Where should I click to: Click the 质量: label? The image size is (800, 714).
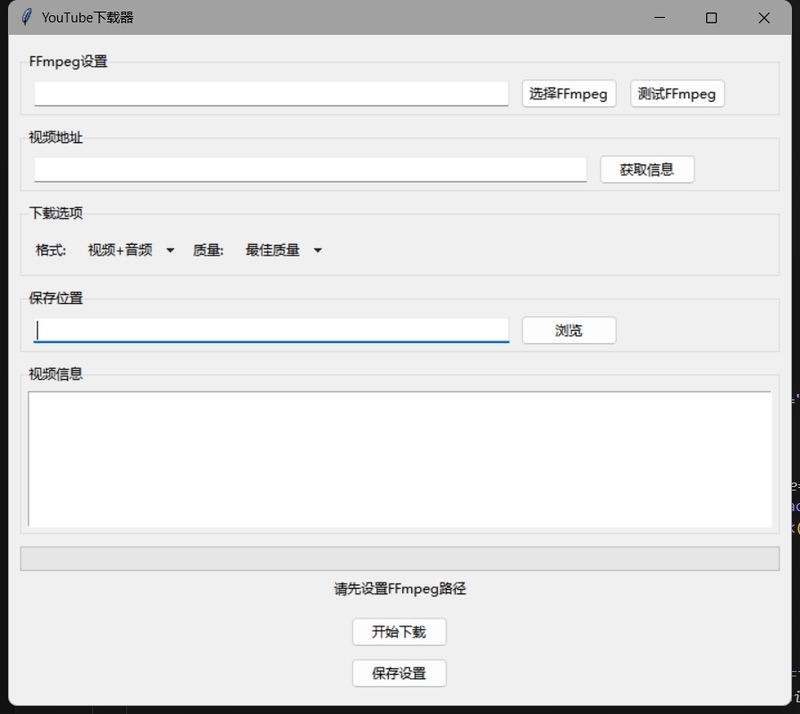tap(208, 250)
